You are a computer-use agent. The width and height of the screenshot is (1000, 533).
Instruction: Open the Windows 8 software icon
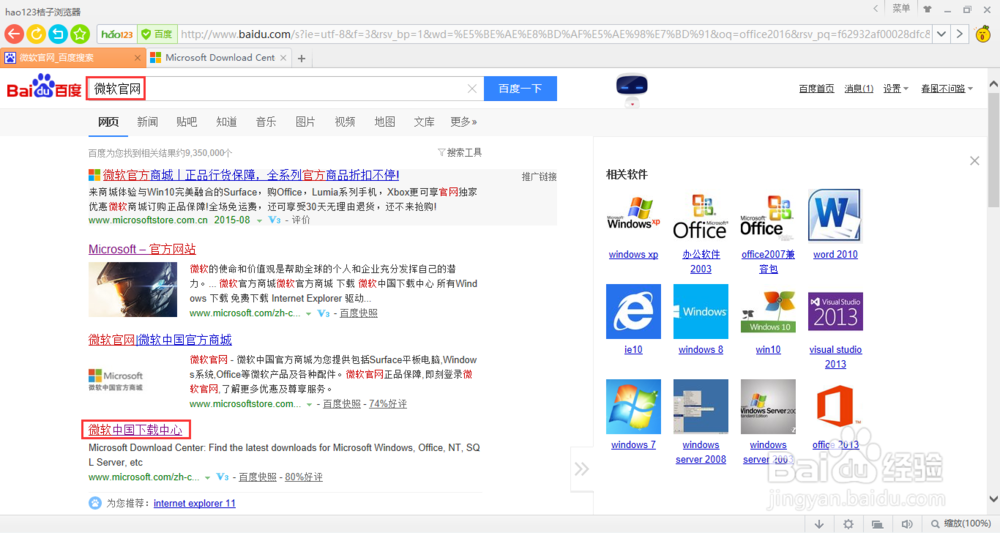(700, 311)
